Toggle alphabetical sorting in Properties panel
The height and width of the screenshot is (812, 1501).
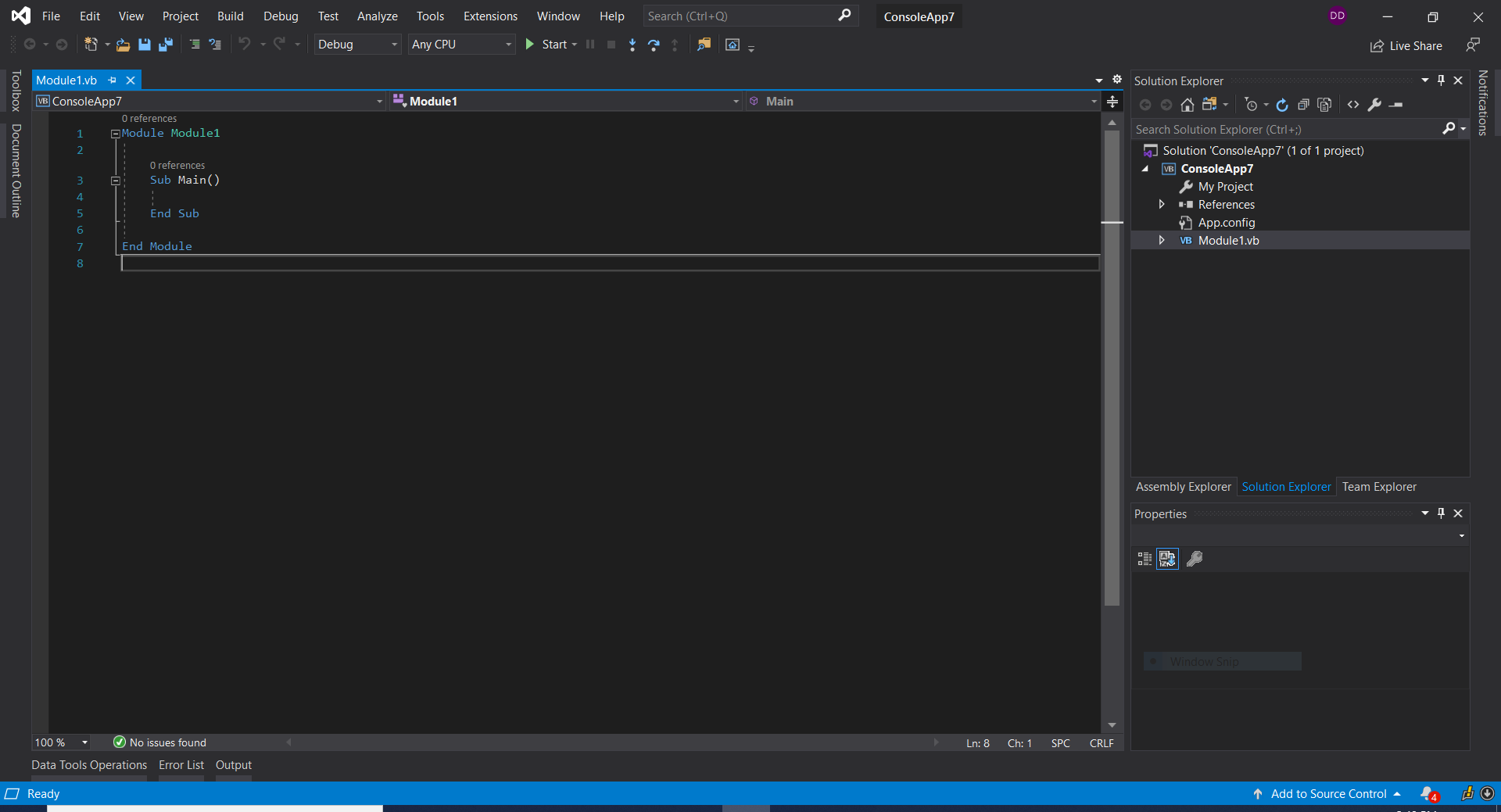1167,559
